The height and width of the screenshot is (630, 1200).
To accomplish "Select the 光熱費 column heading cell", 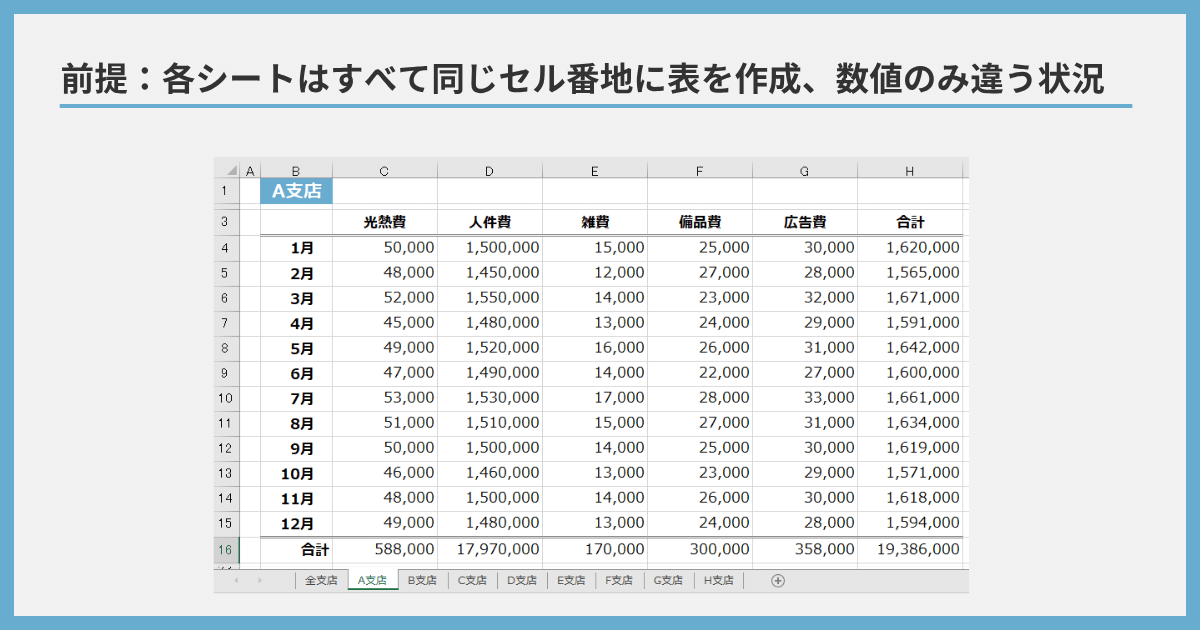I will click(x=385, y=221).
